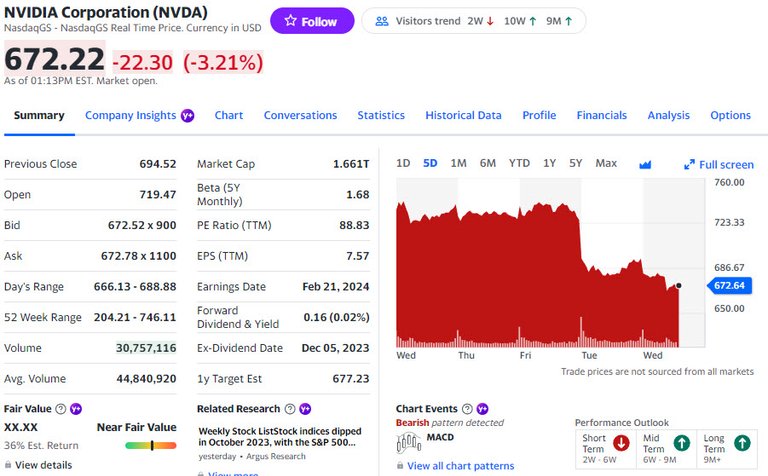Click the premium badge beside Chart Events
This screenshot has height=476, width=768.
[x=482, y=408]
